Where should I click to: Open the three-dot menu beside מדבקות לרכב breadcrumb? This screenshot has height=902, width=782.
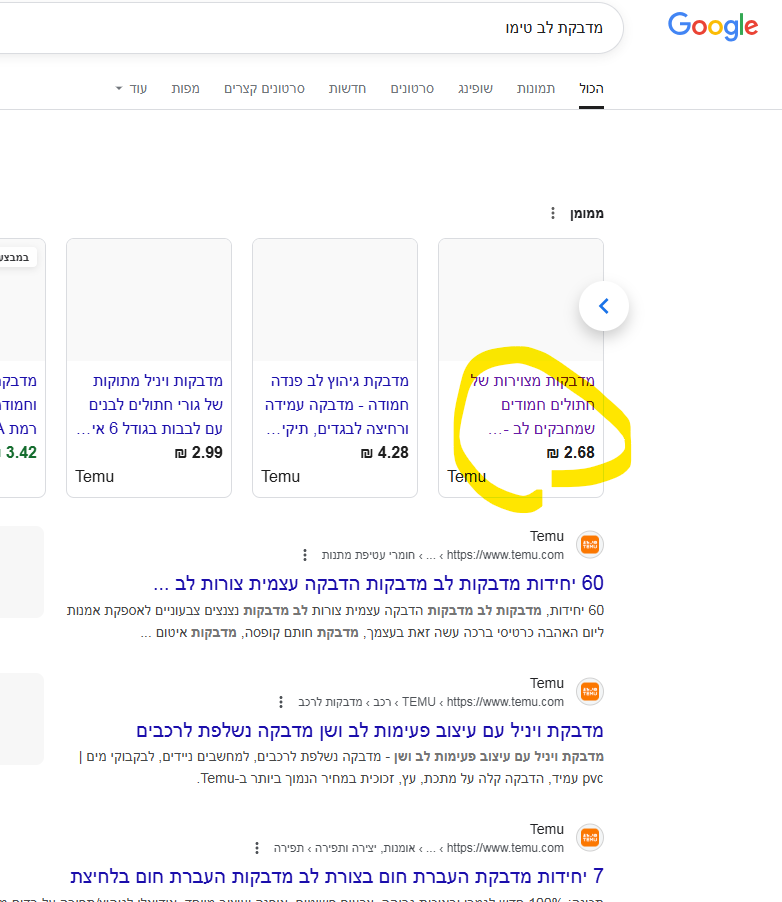click(281, 702)
